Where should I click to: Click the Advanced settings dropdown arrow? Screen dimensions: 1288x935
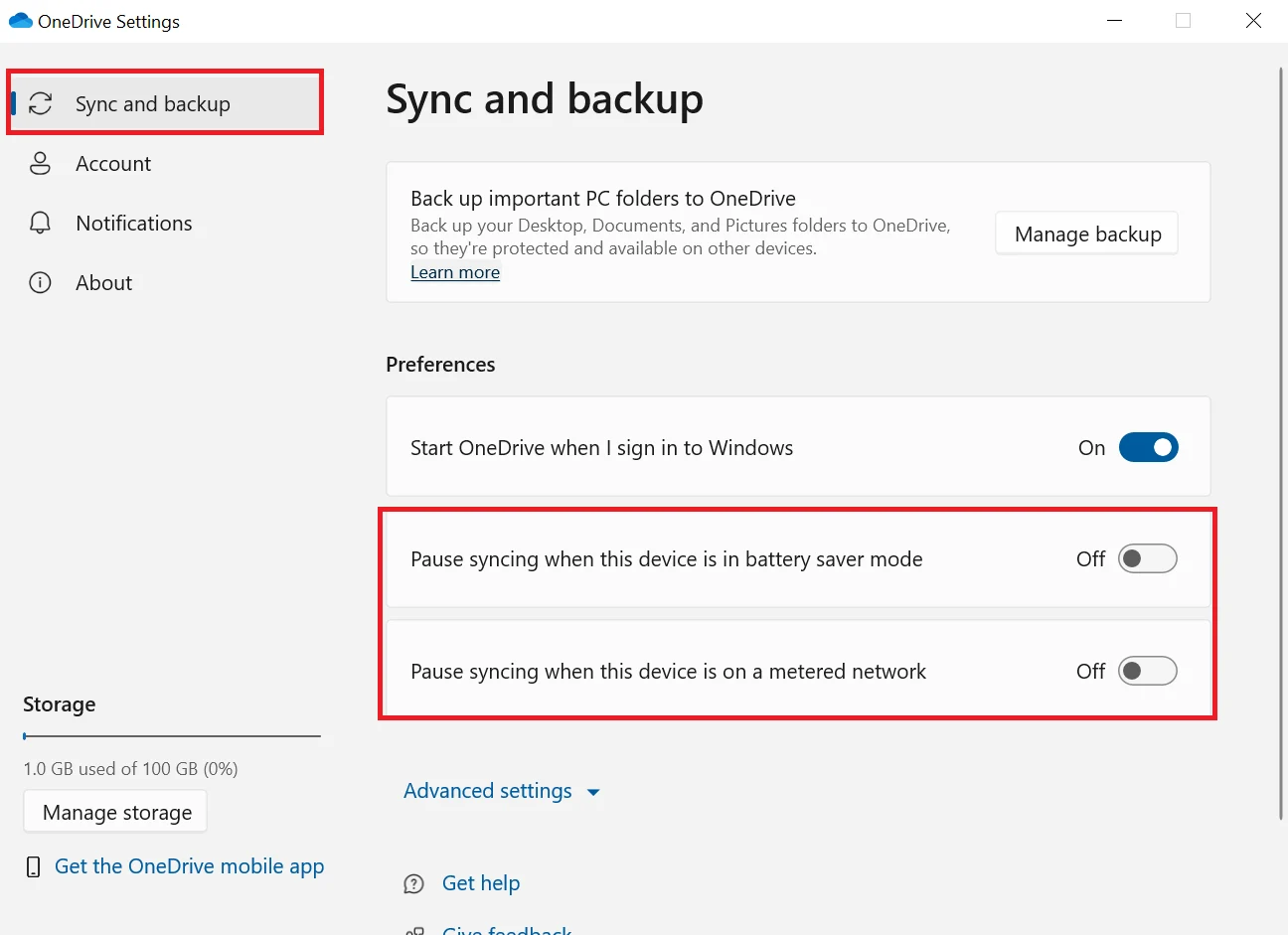click(594, 793)
